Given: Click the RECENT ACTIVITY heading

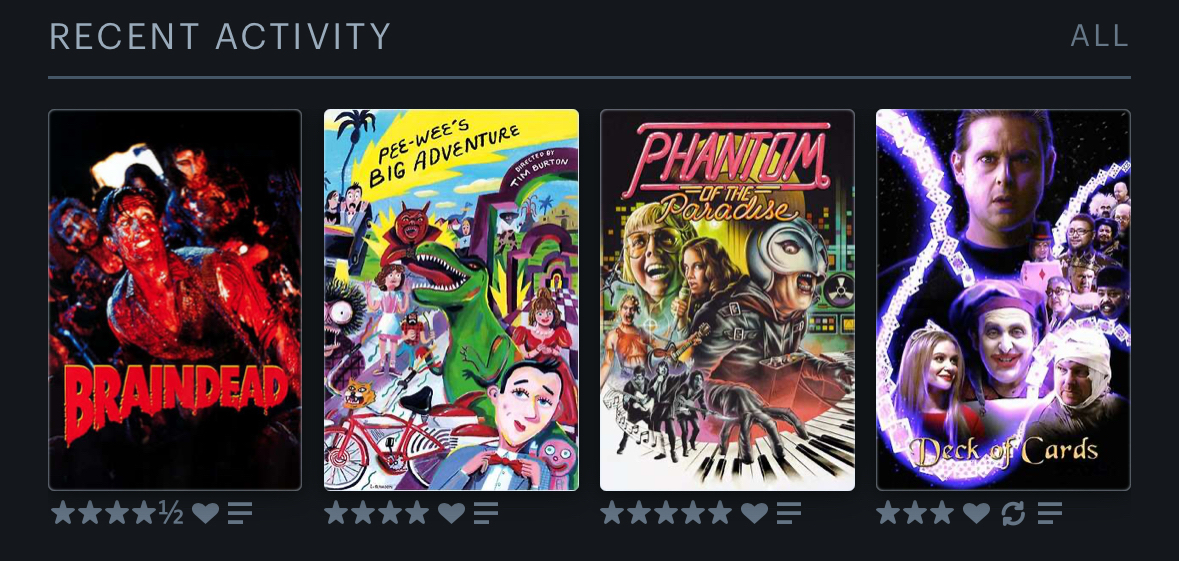Looking at the screenshot, I should [220, 36].
